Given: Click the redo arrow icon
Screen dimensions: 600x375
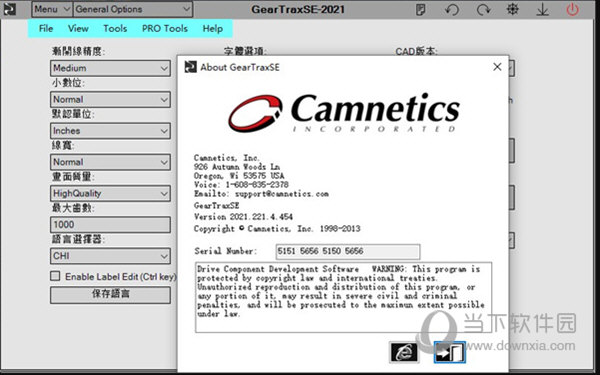Looking at the screenshot, I should click(483, 10).
